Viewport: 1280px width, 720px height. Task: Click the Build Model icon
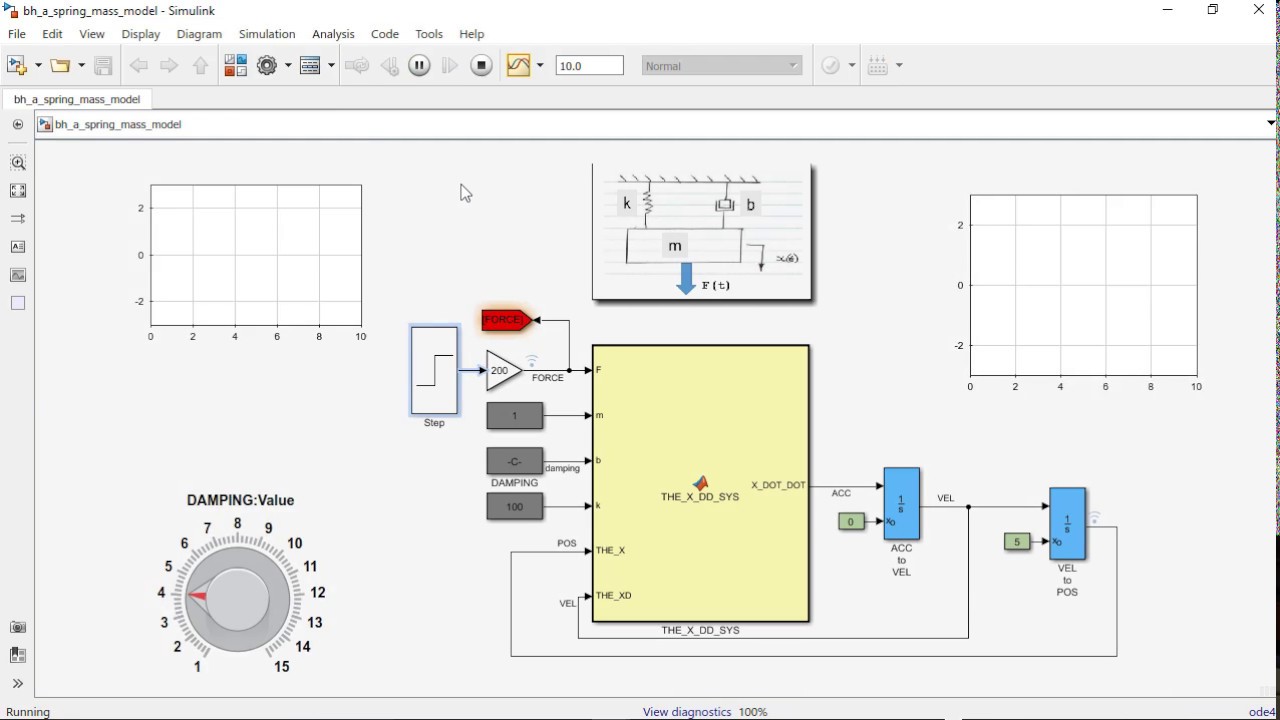878,66
